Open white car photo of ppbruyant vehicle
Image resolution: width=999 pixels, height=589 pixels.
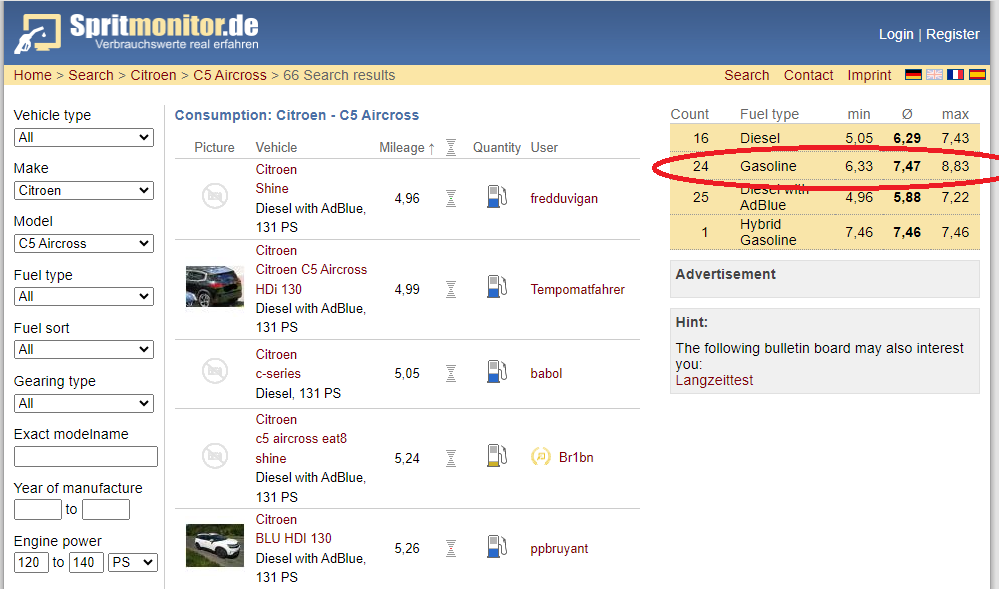point(215,546)
